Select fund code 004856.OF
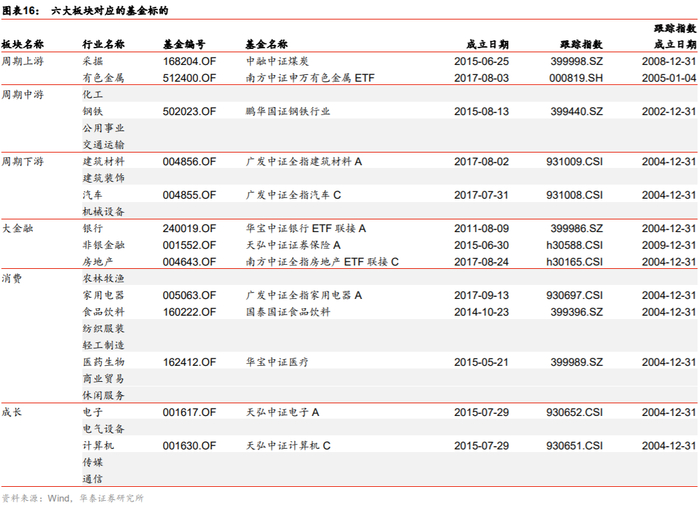This screenshot has height=509, width=700. click(x=189, y=162)
